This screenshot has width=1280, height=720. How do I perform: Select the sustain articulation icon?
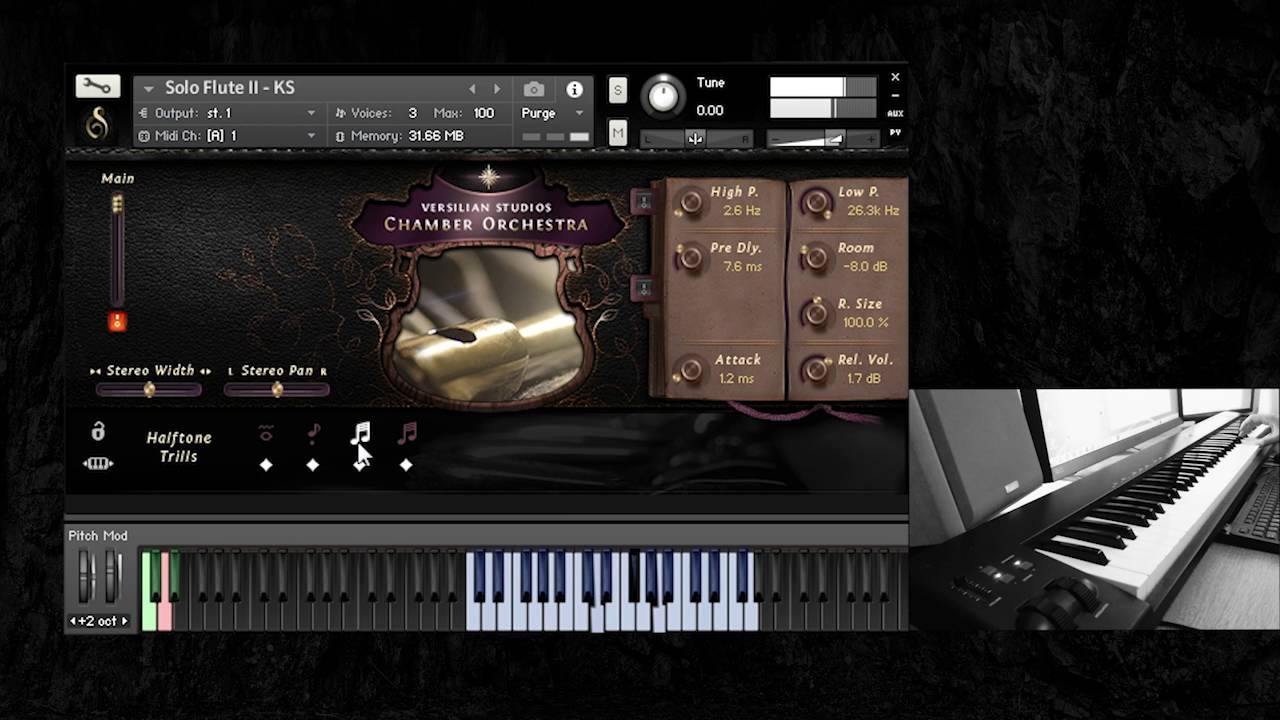pos(266,433)
